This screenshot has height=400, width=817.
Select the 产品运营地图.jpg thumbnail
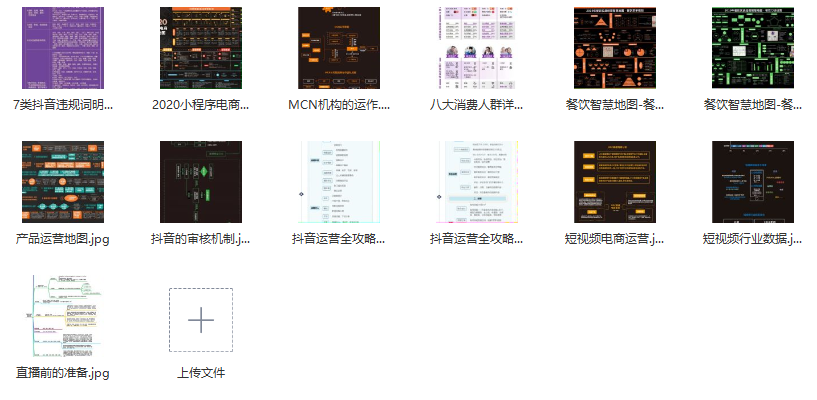(62, 182)
